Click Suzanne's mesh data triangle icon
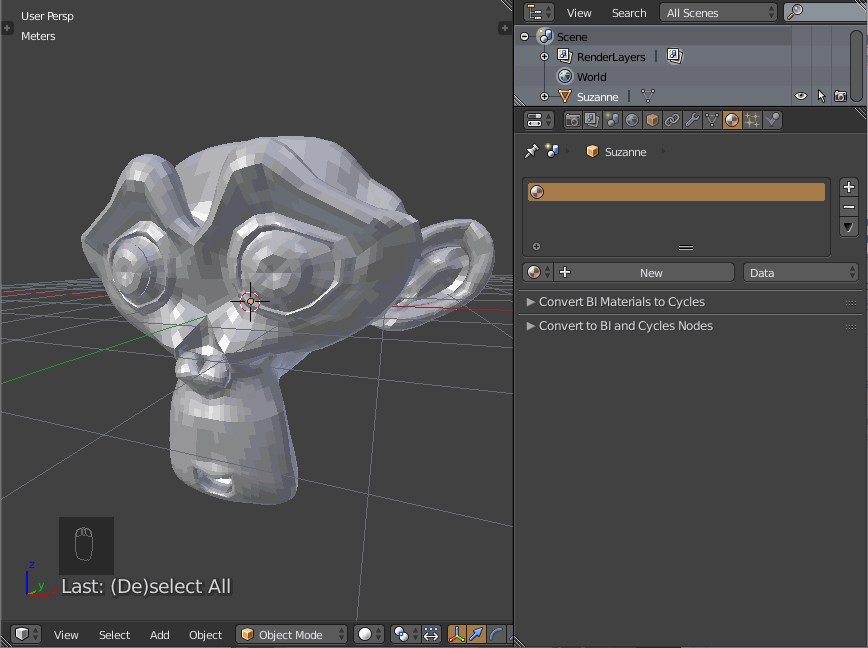Screen dimensions: 868x648 [648, 96]
